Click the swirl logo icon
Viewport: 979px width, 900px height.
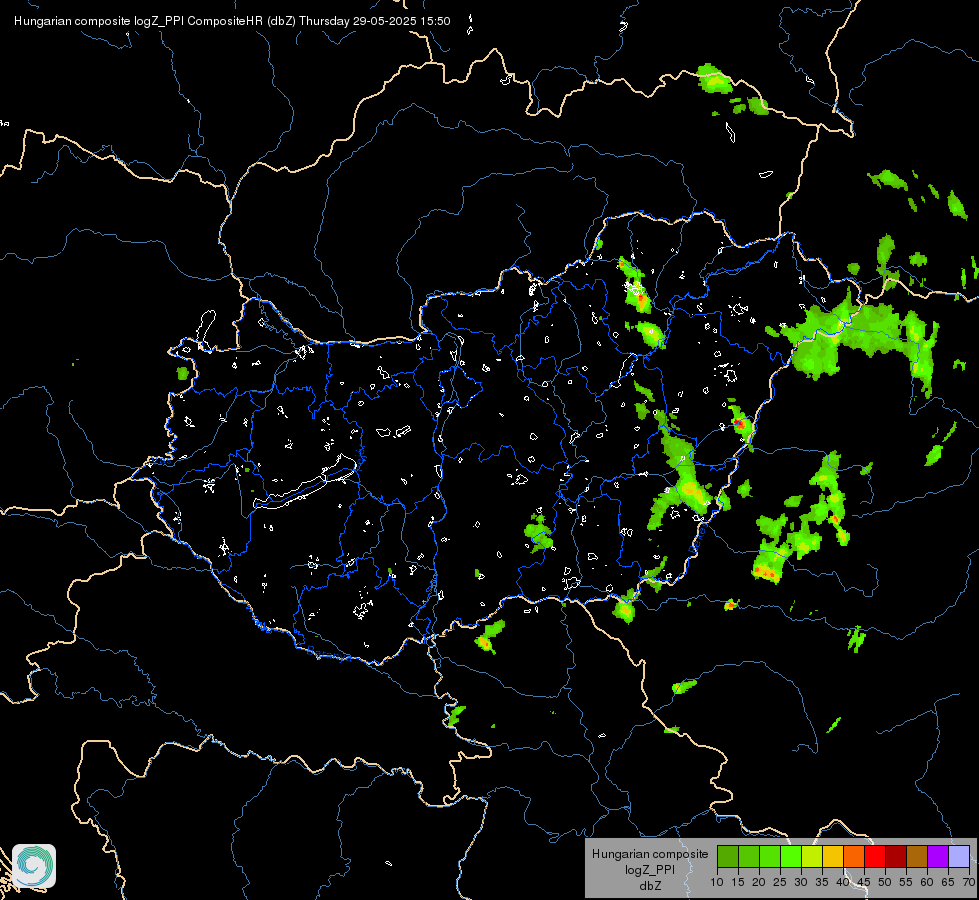point(34,866)
